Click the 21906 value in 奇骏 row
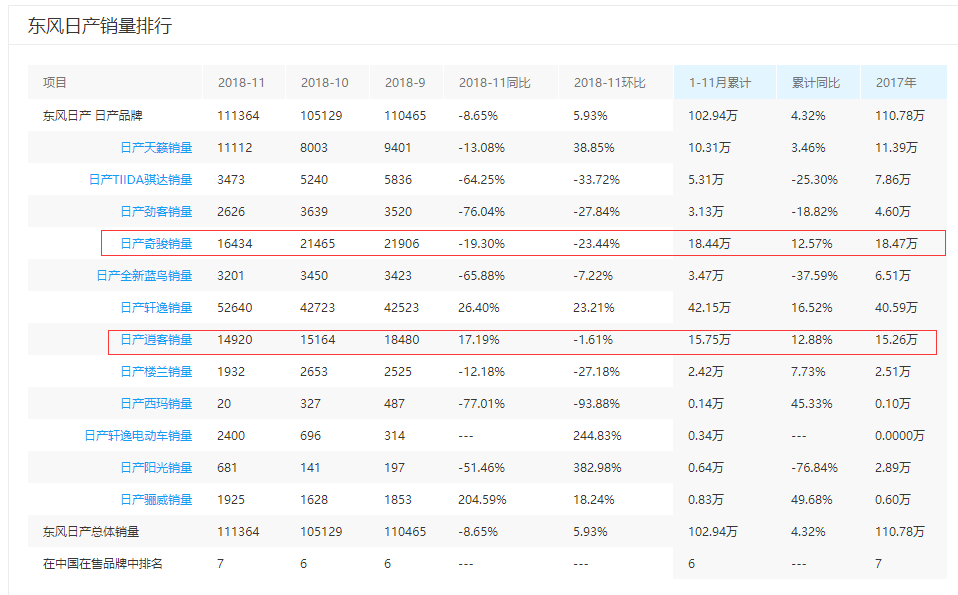The width and height of the screenshot is (958, 595). point(401,244)
